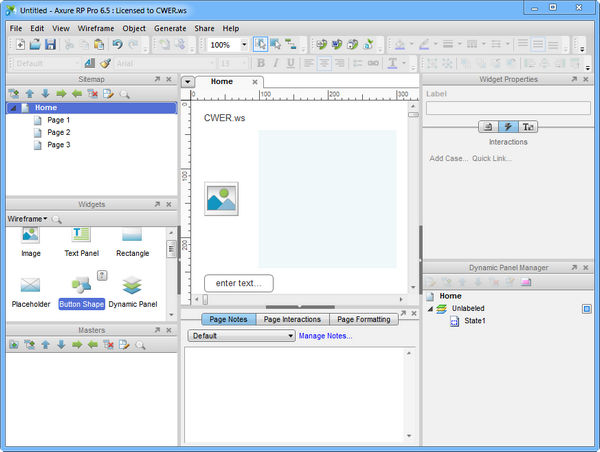Toggle visibility of Unlabeled dynamic panel
The image size is (600, 452).
click(587, 309)
